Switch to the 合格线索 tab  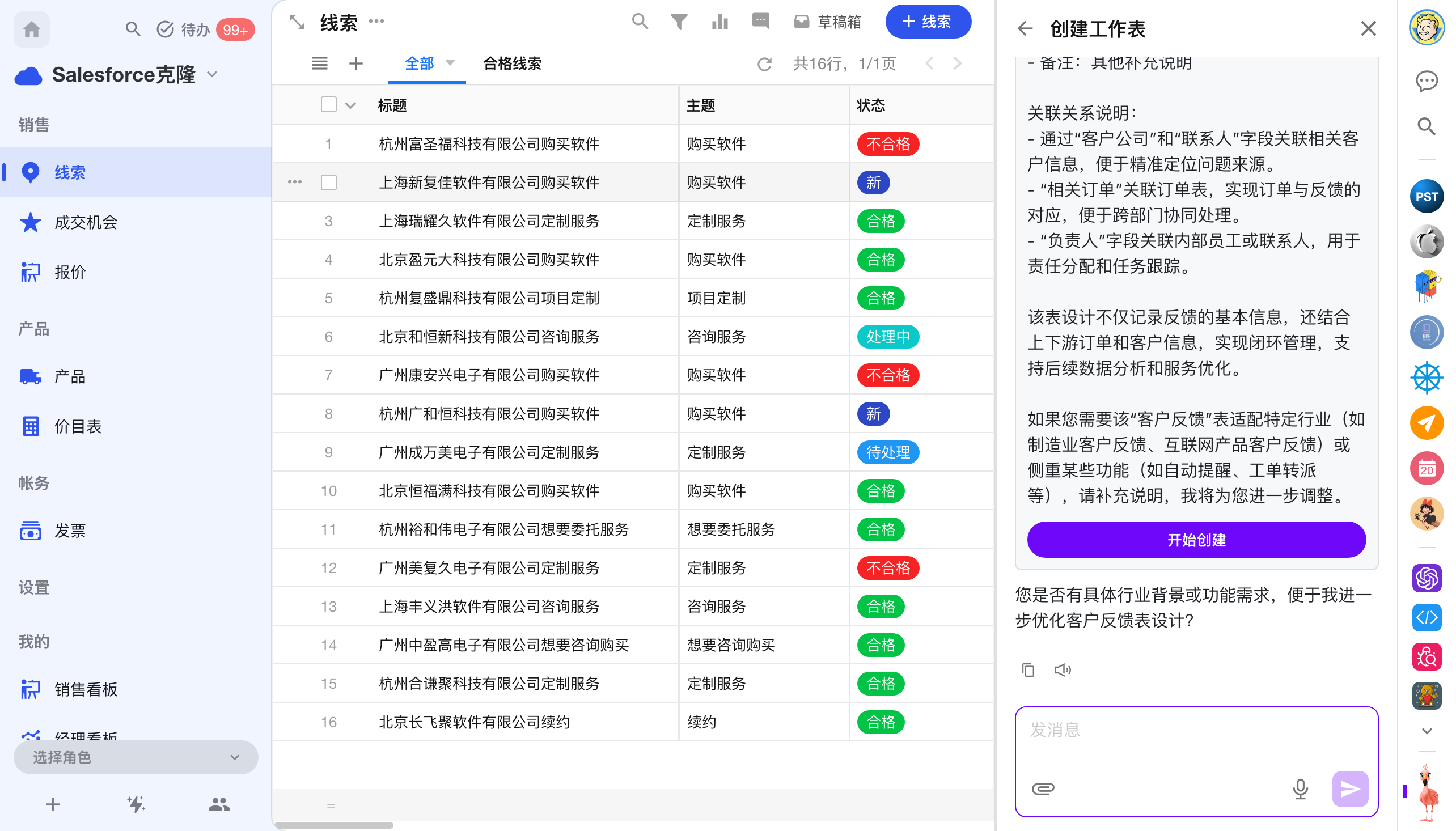511,63
